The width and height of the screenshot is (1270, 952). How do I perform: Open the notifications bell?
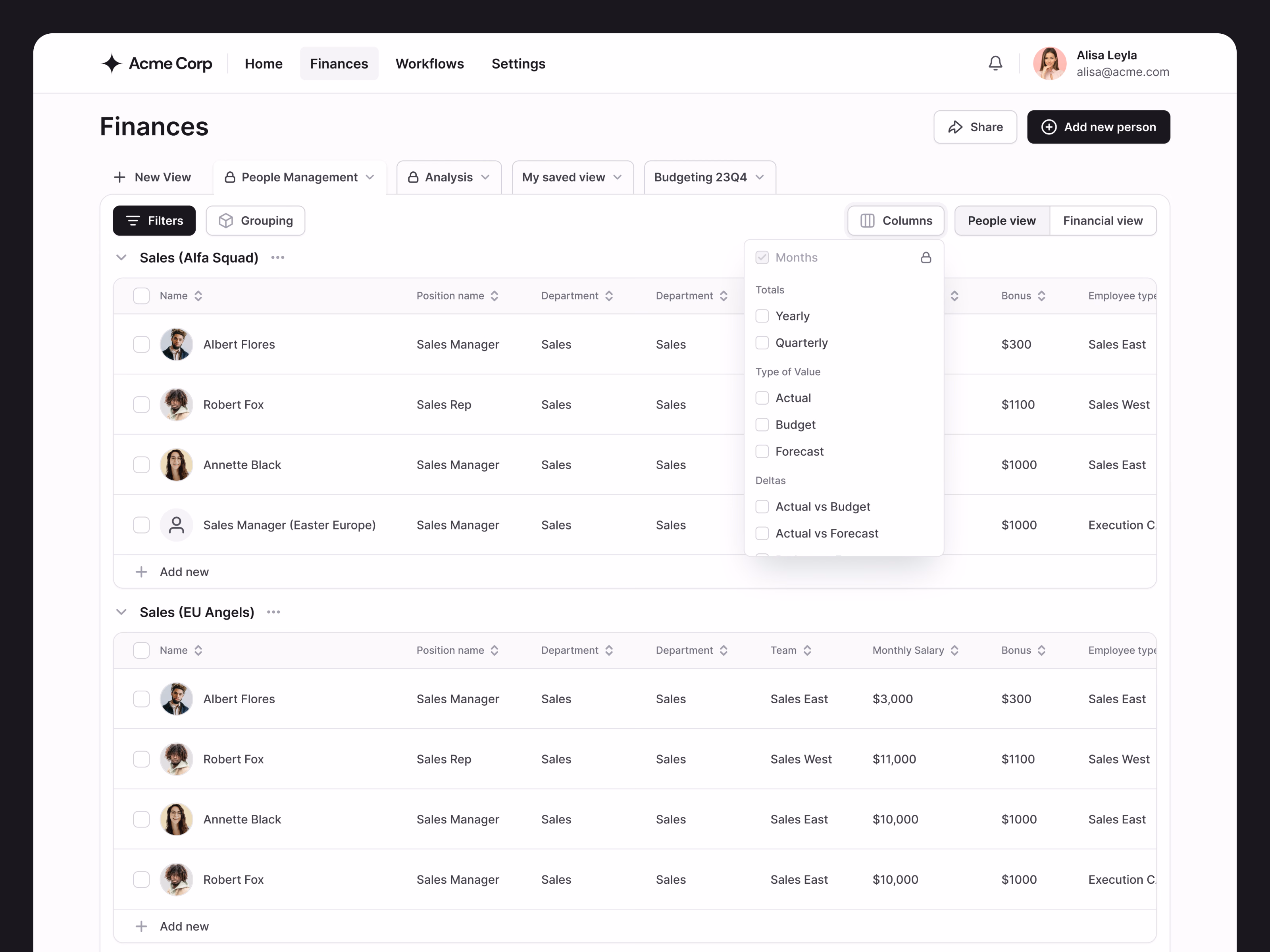click(x=995, y=63)
